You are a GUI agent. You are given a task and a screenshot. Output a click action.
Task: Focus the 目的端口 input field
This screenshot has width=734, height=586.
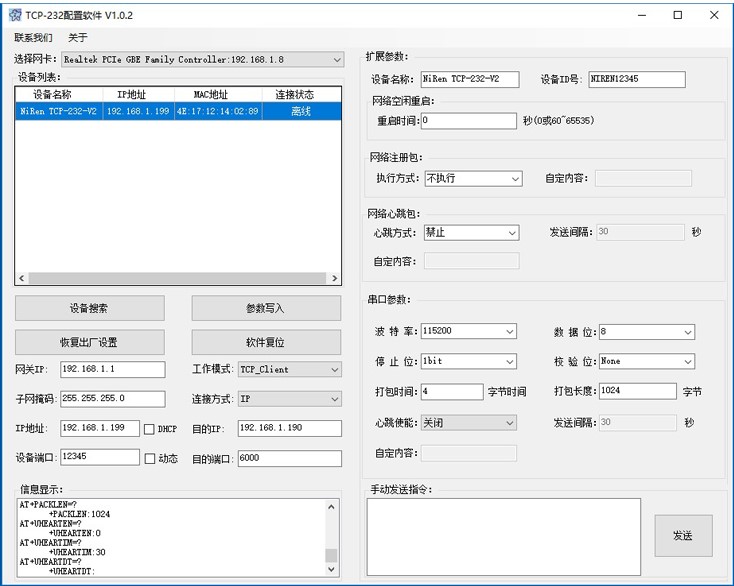[289, 458]
